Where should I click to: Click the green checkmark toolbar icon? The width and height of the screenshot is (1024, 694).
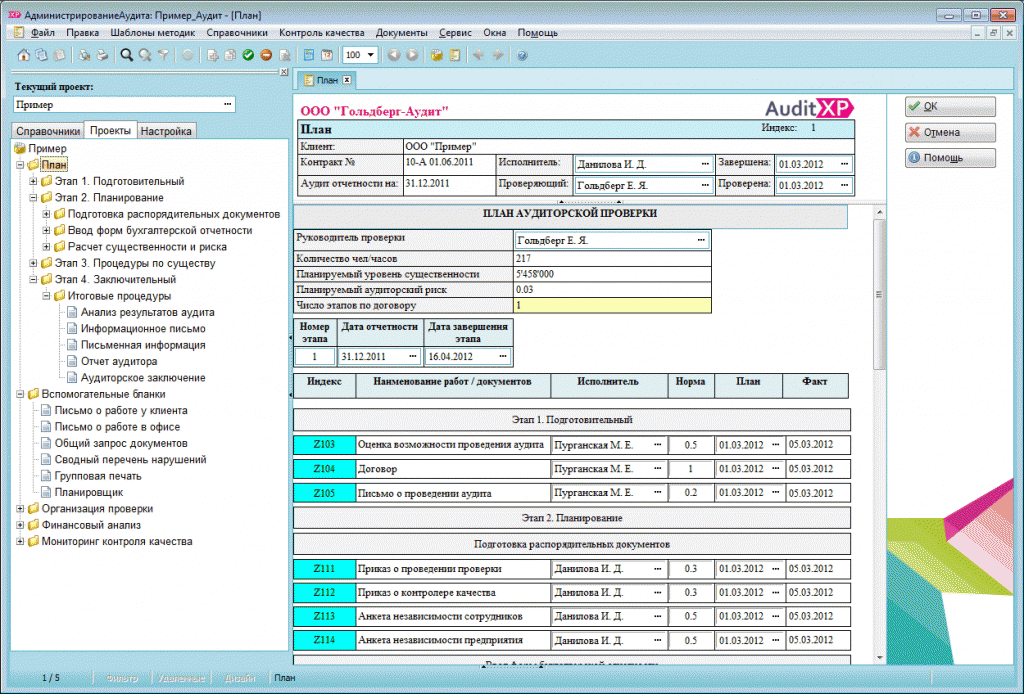pos(248,55)
